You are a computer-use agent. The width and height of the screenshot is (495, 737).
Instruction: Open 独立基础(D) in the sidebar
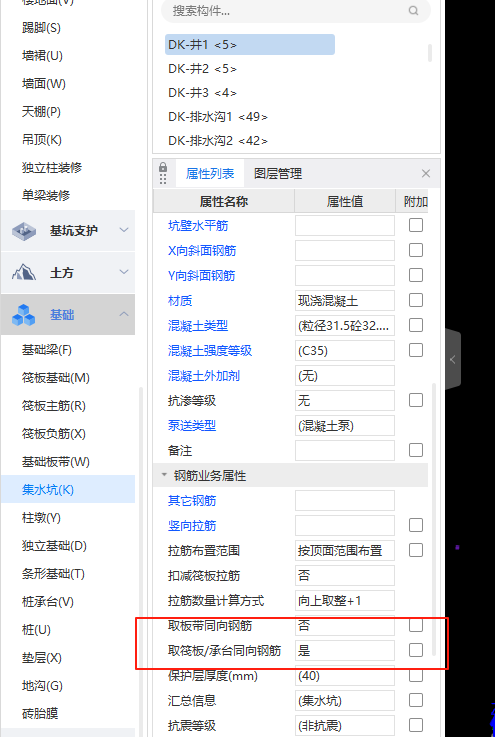coord(55,545)
